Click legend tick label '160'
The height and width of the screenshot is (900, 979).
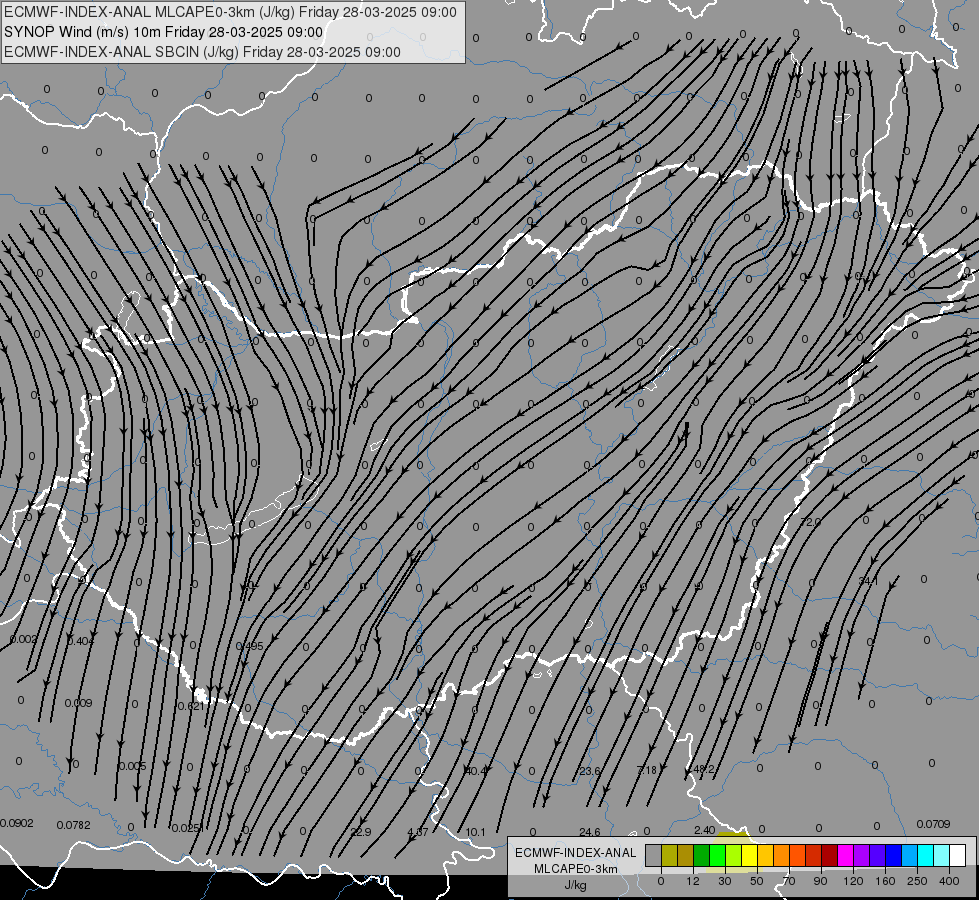click(x=885, y=881)
